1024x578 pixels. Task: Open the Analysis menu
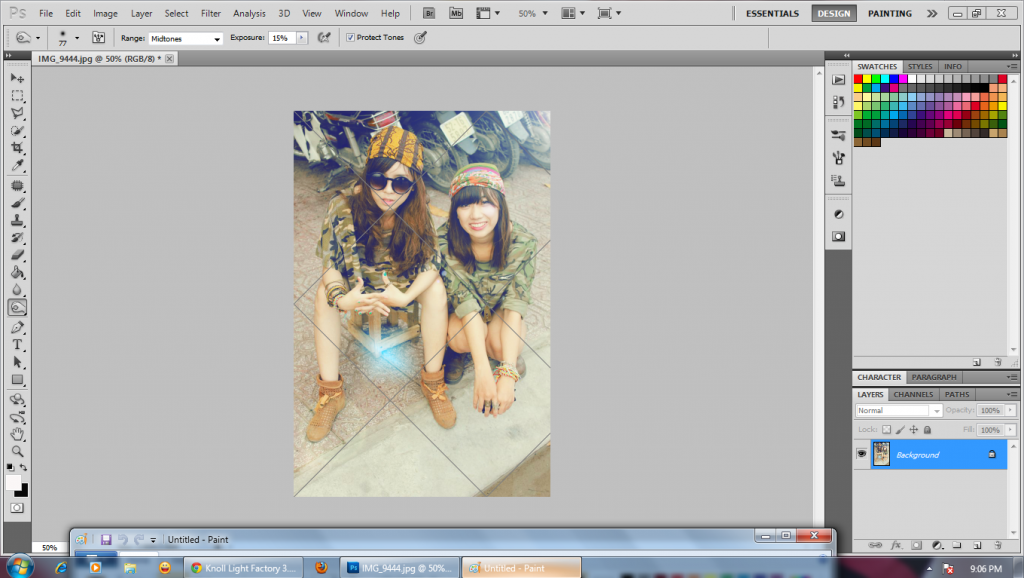249,13
